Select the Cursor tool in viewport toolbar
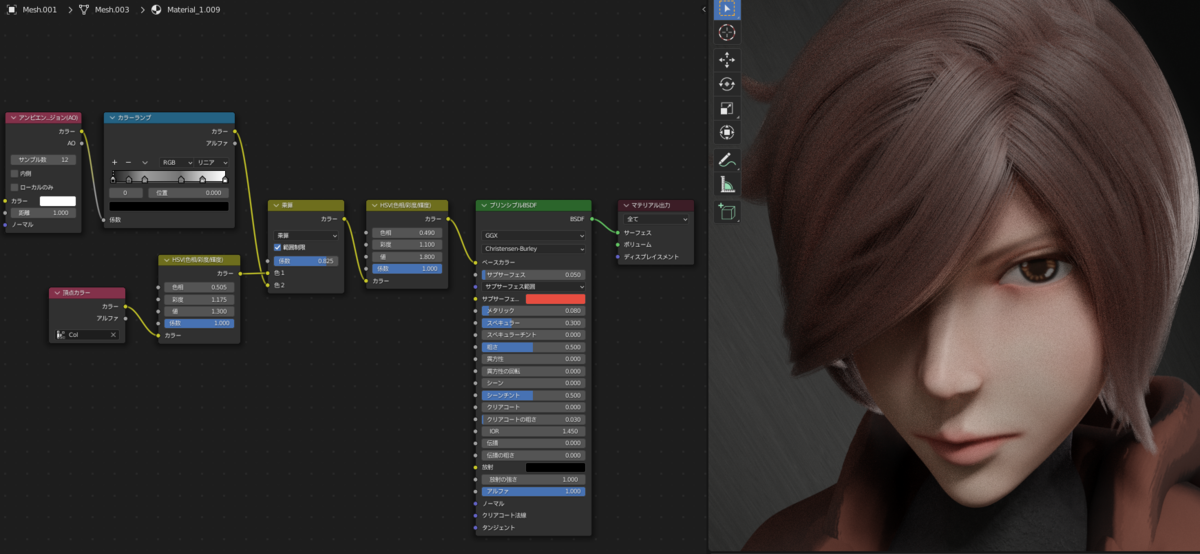This screenshot has height=554, width=1200. click(x=727, y=33)
